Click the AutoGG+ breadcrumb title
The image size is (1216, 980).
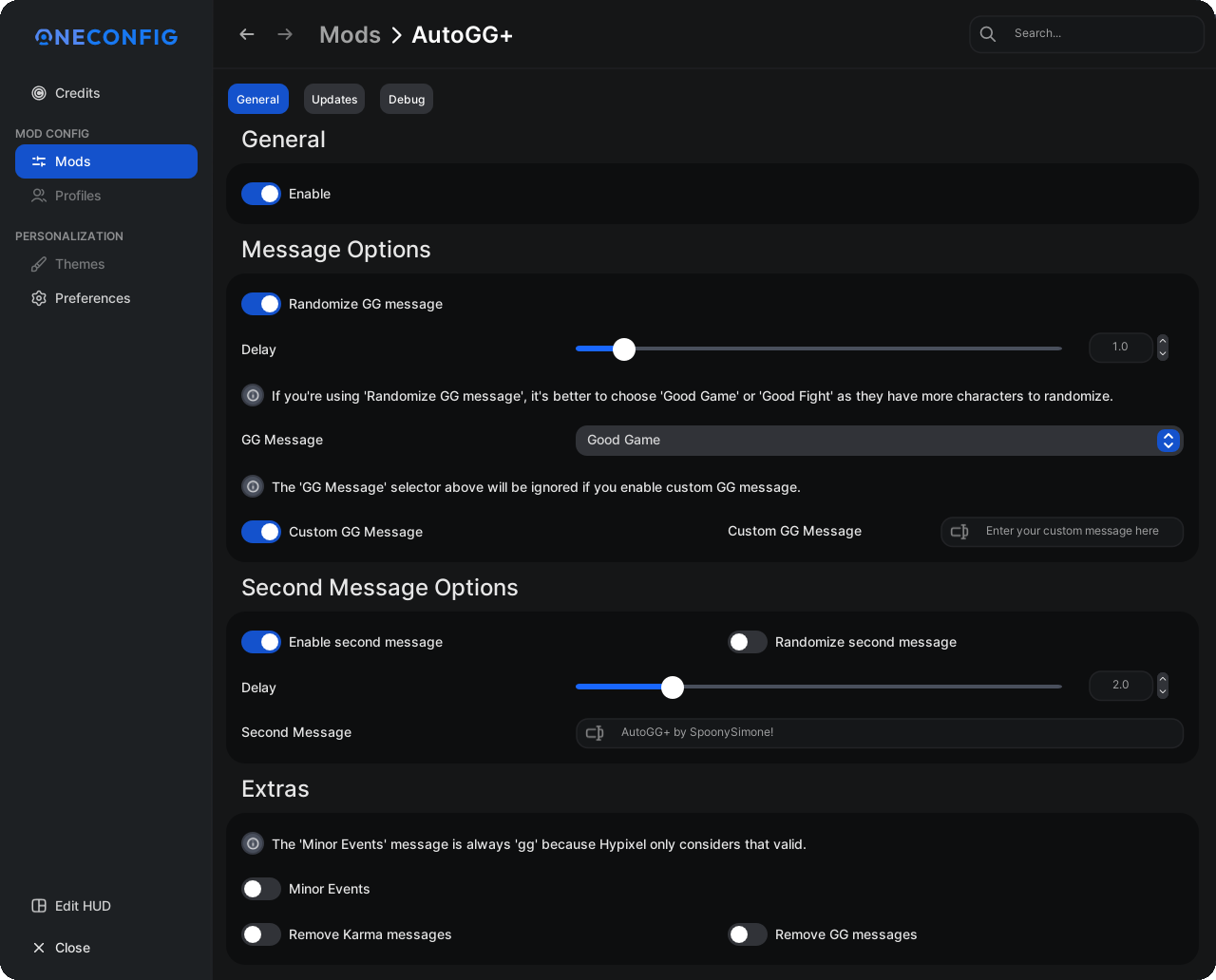pos(462,35)
